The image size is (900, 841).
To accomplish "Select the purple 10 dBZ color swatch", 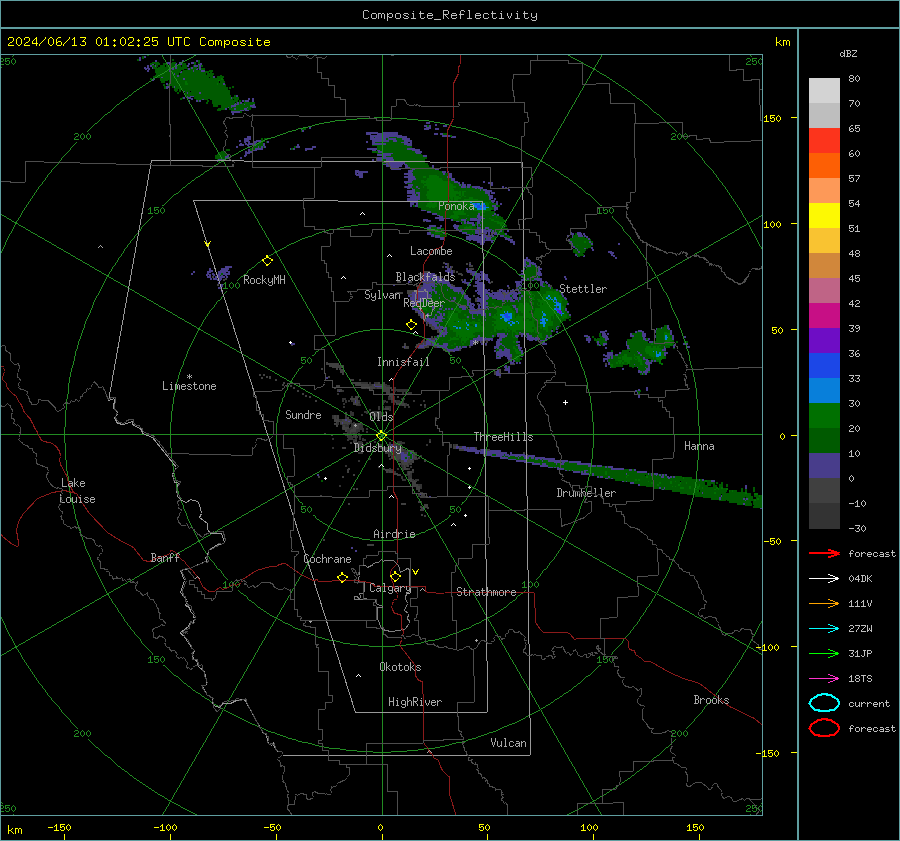I will point(824,465).
